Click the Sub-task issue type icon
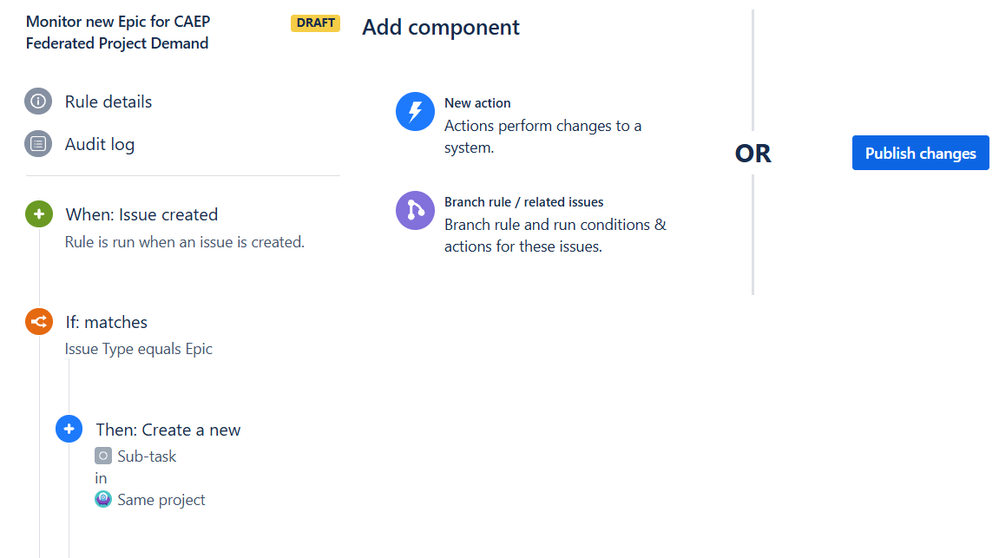This screenshot has height=558, width=999. click(103, 456)
